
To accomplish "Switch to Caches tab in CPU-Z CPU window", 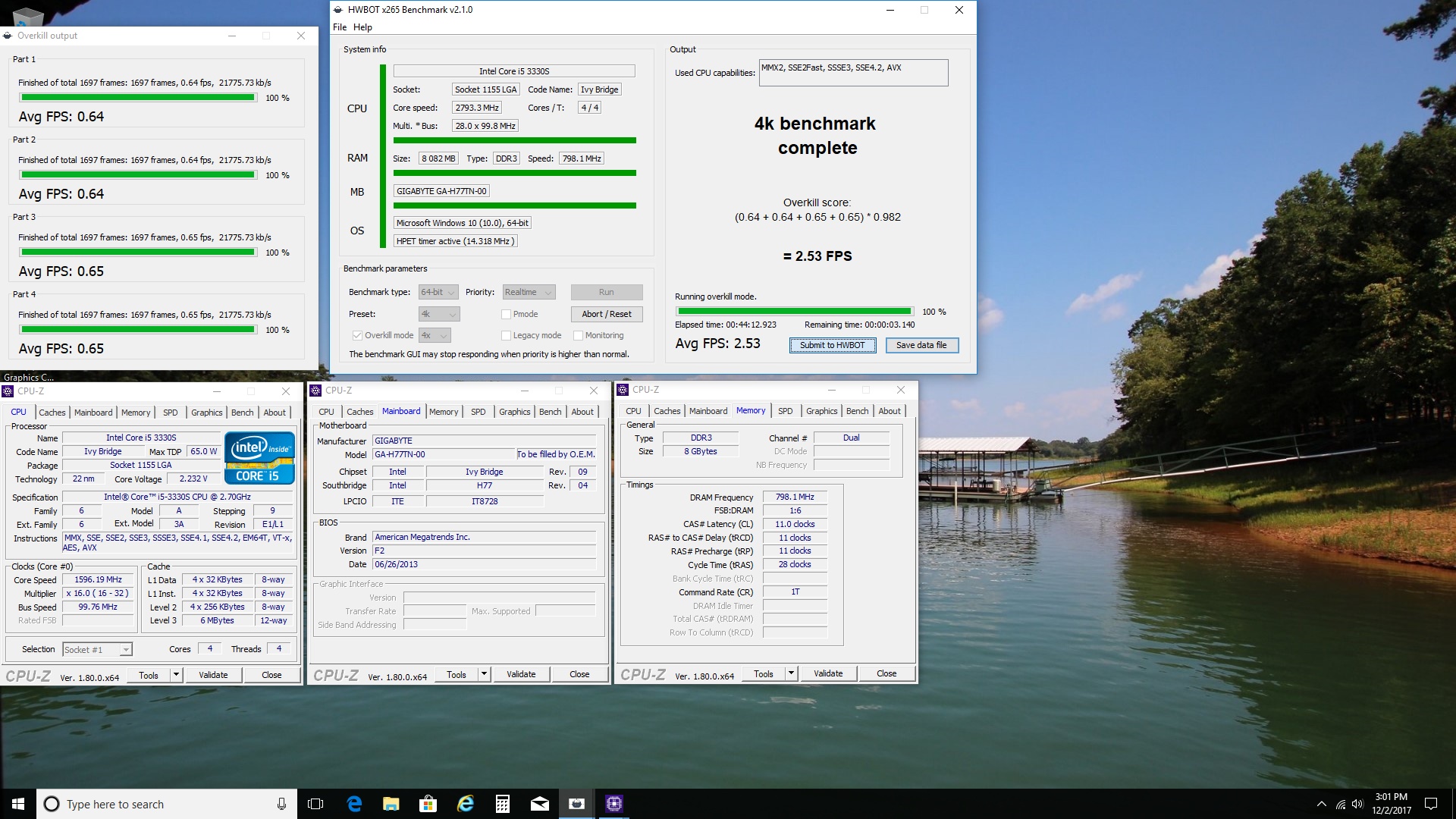I will point(52,413).
